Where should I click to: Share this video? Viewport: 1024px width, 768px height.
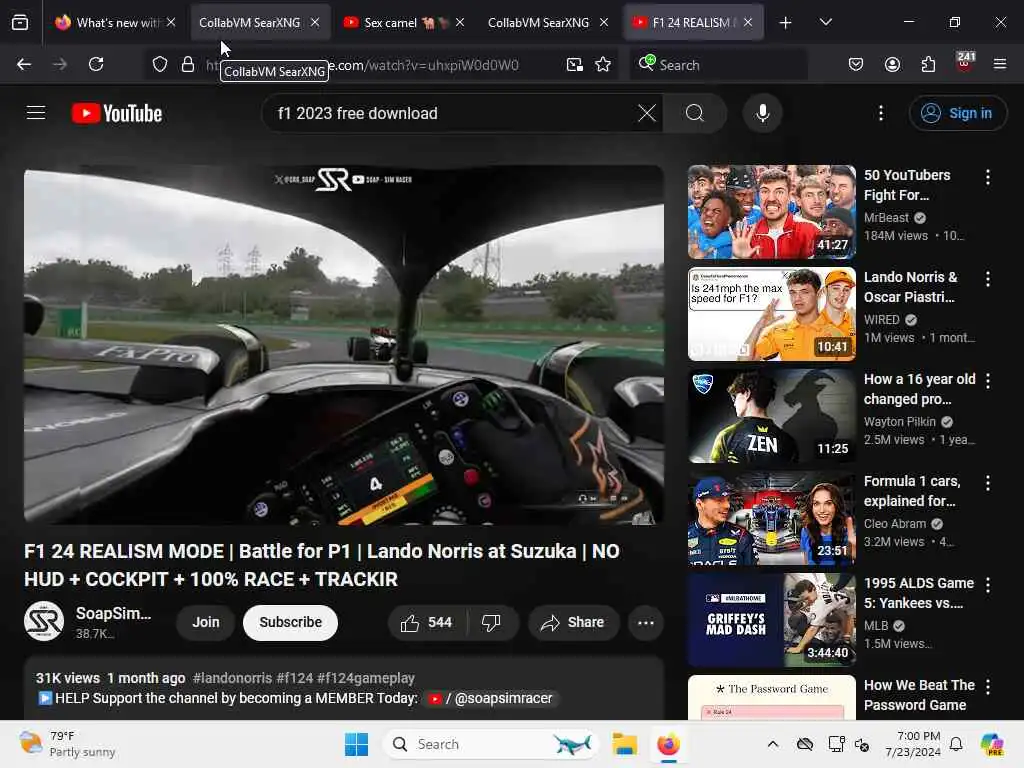tap(573, 622)
